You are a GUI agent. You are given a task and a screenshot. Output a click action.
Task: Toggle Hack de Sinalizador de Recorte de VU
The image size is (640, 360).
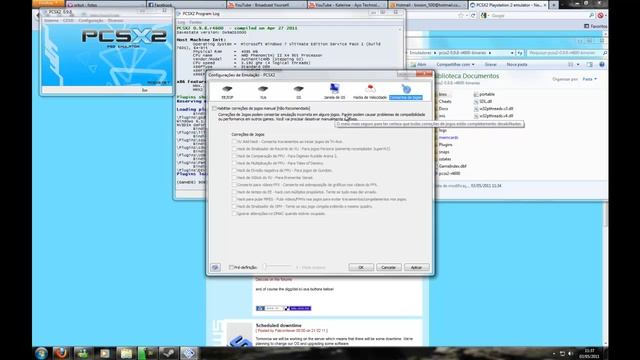coord(234,149)
